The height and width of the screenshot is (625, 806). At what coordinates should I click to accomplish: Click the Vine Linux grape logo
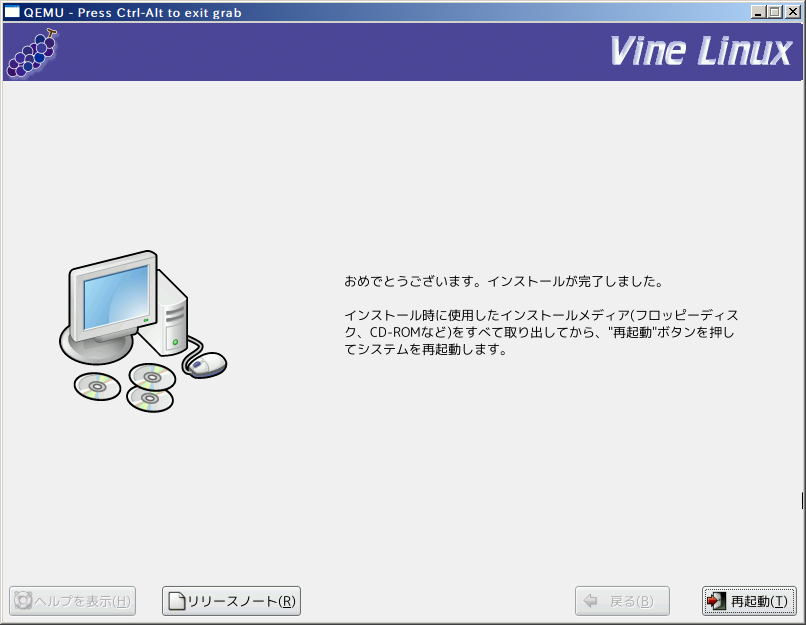tap(32, 53)
